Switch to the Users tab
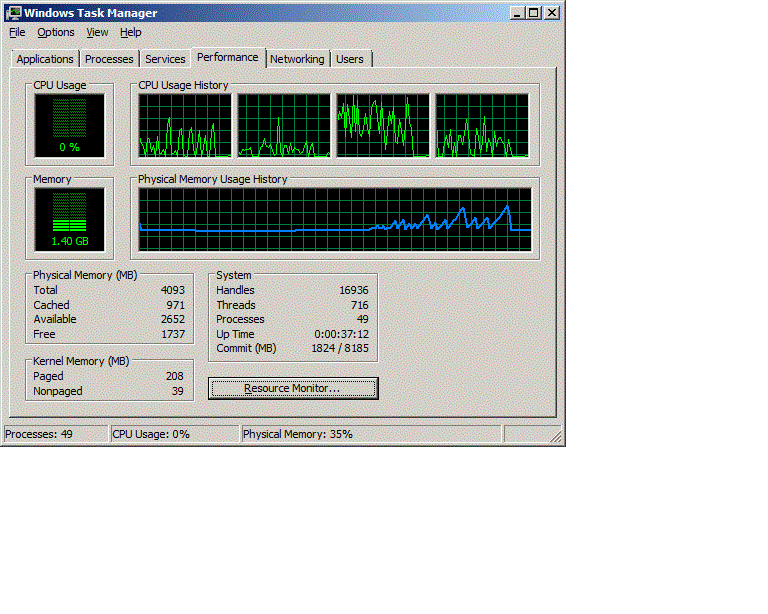Viewport: 768px width, 614px height. pos(350,59)
